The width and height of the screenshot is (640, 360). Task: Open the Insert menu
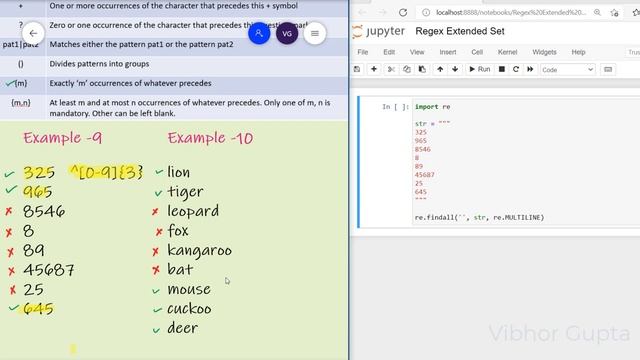(x=448, y=52)
